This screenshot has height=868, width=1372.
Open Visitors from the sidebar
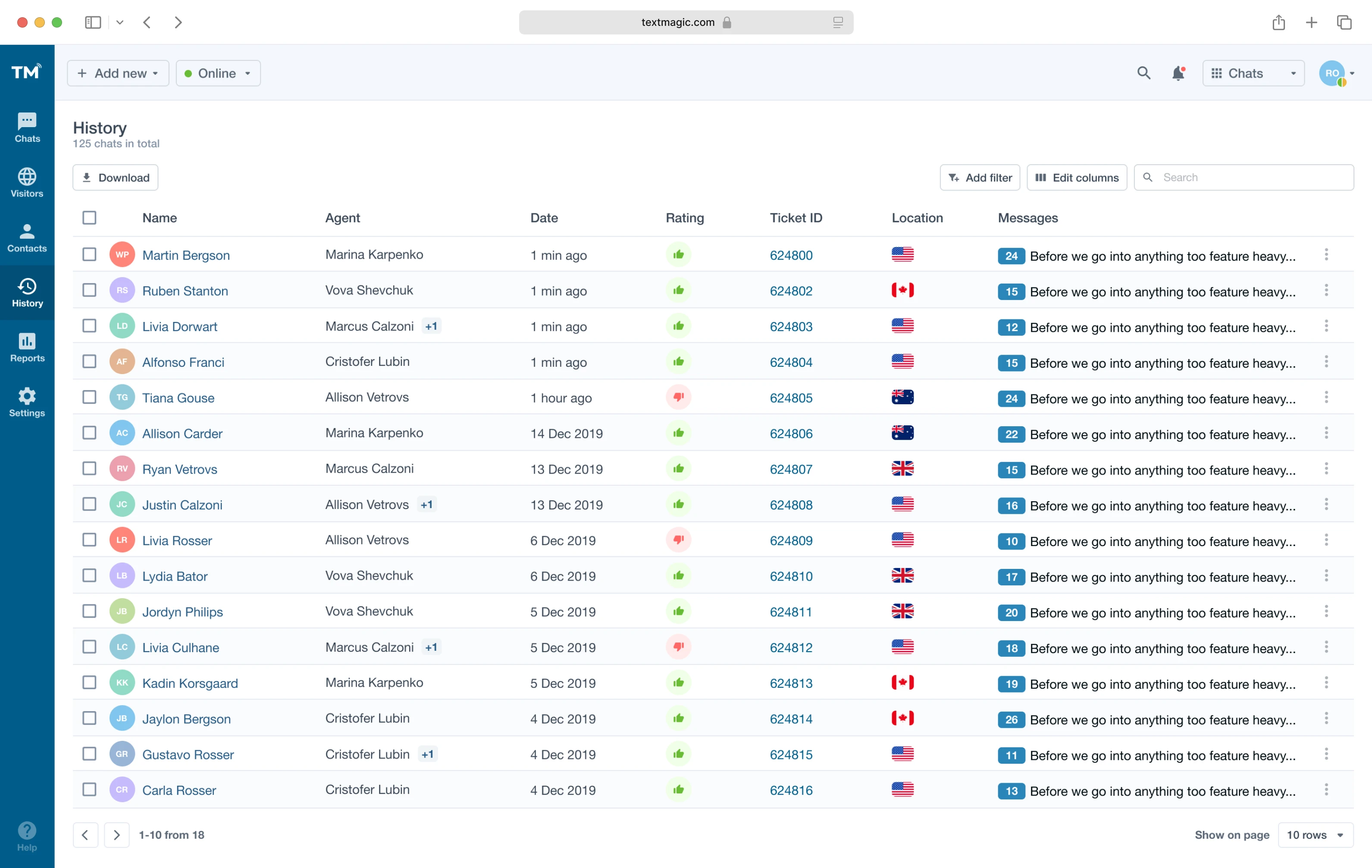pos(27,182)
